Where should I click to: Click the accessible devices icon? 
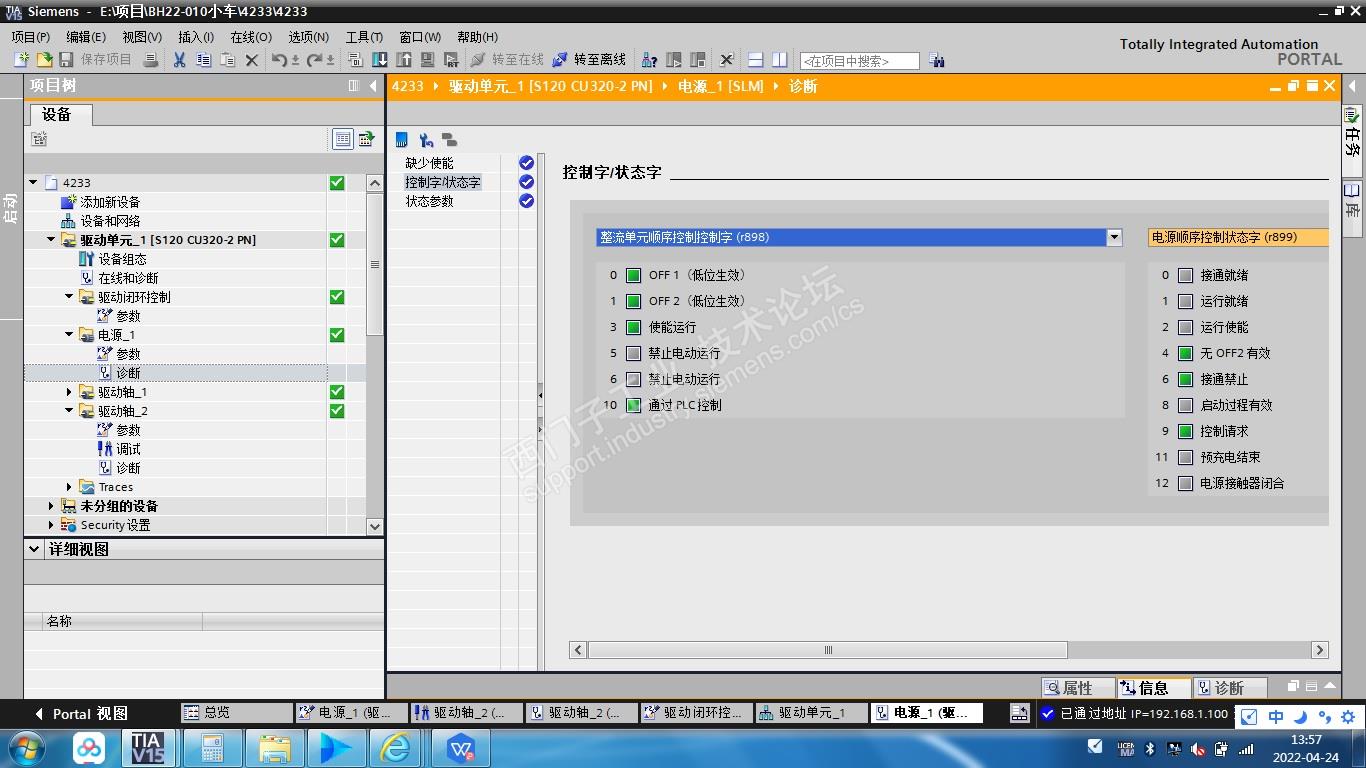click(649, 60)
